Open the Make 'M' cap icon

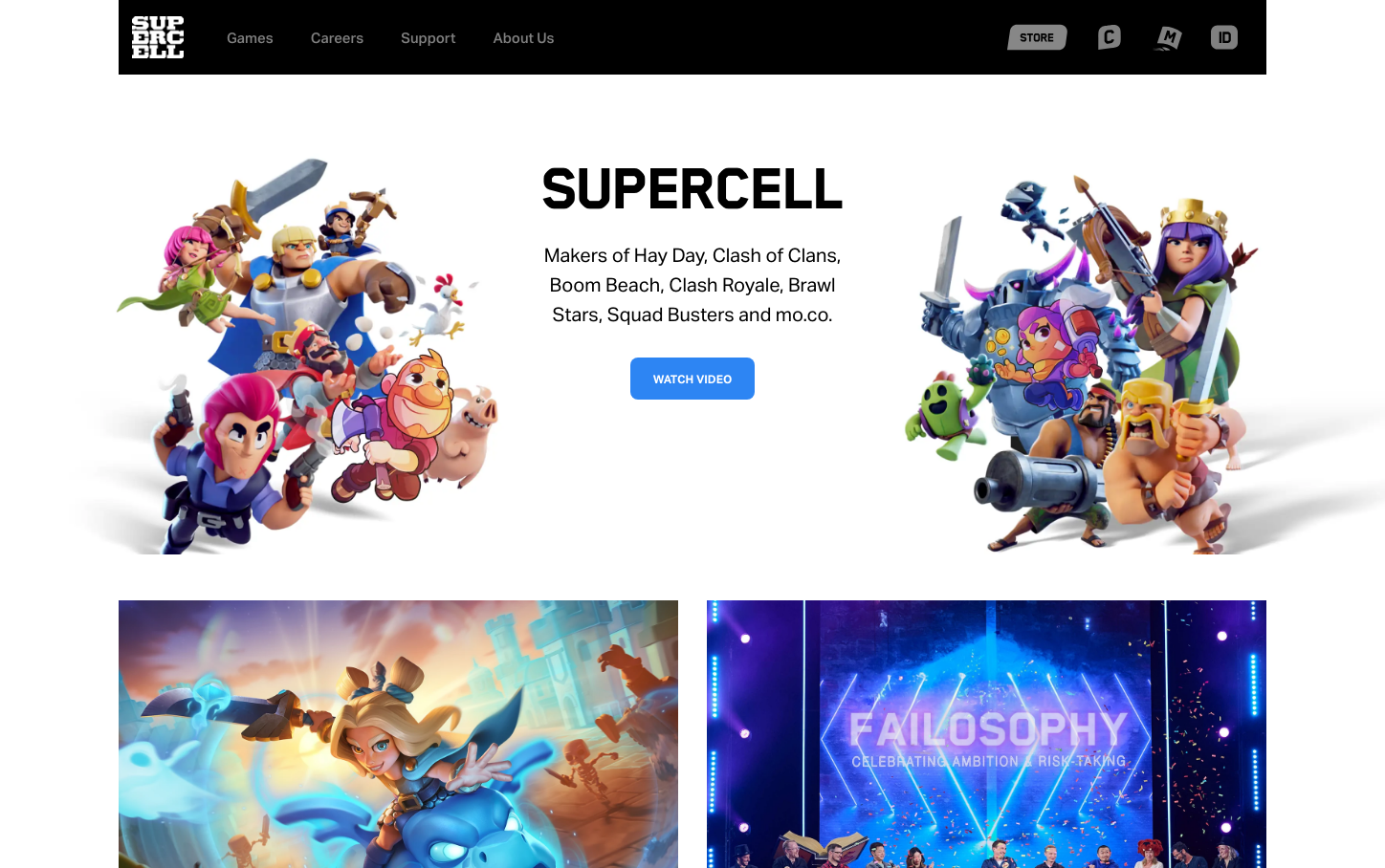[1168, 38]
